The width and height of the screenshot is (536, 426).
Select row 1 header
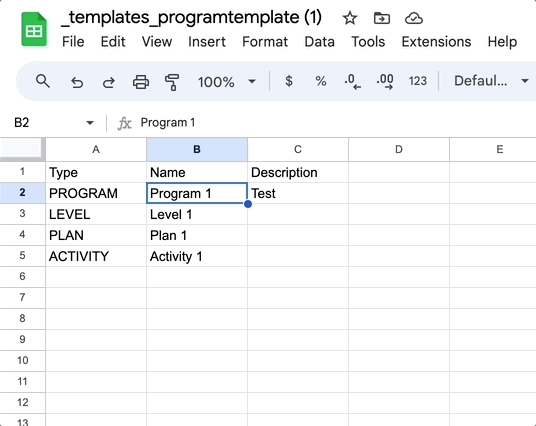tap(23, 172)
